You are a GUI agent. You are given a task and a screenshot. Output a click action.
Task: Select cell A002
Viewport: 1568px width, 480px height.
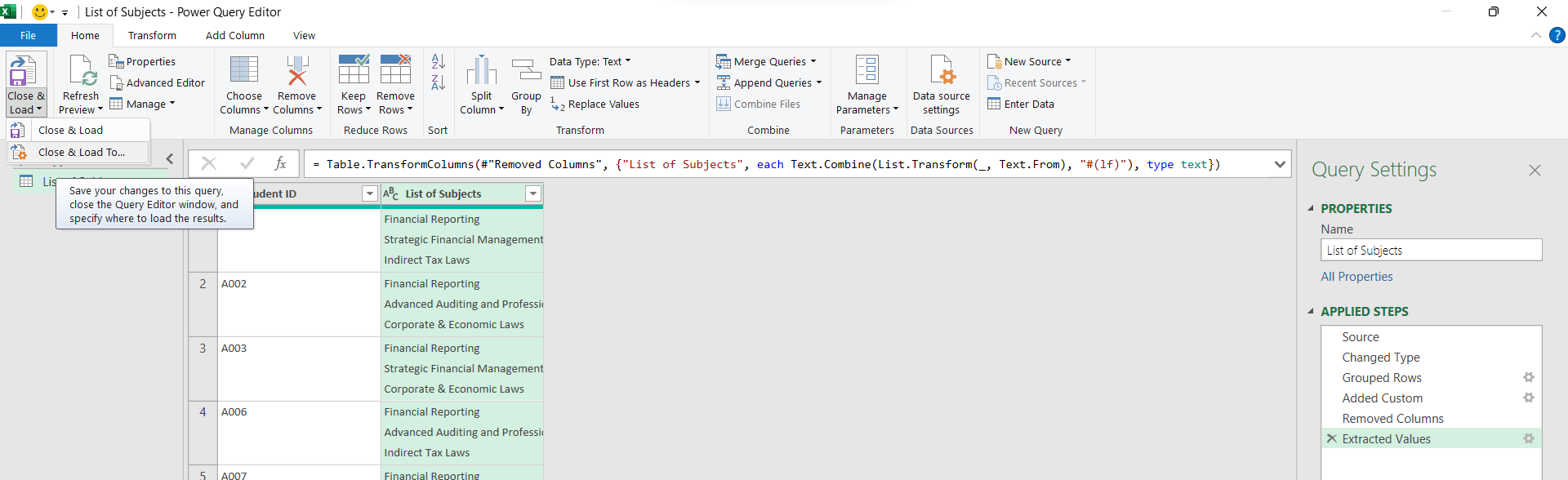(x=299, y=304)
